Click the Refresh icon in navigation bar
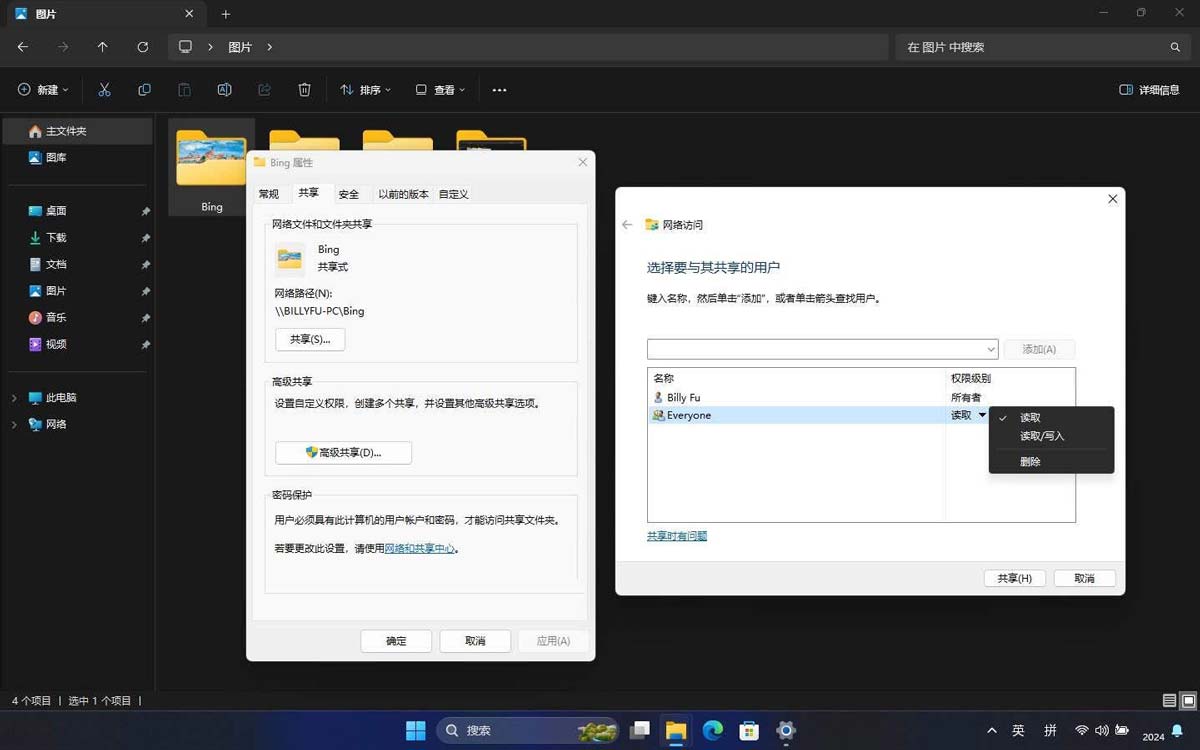1200x750 pixels. [x=143, y=47]
